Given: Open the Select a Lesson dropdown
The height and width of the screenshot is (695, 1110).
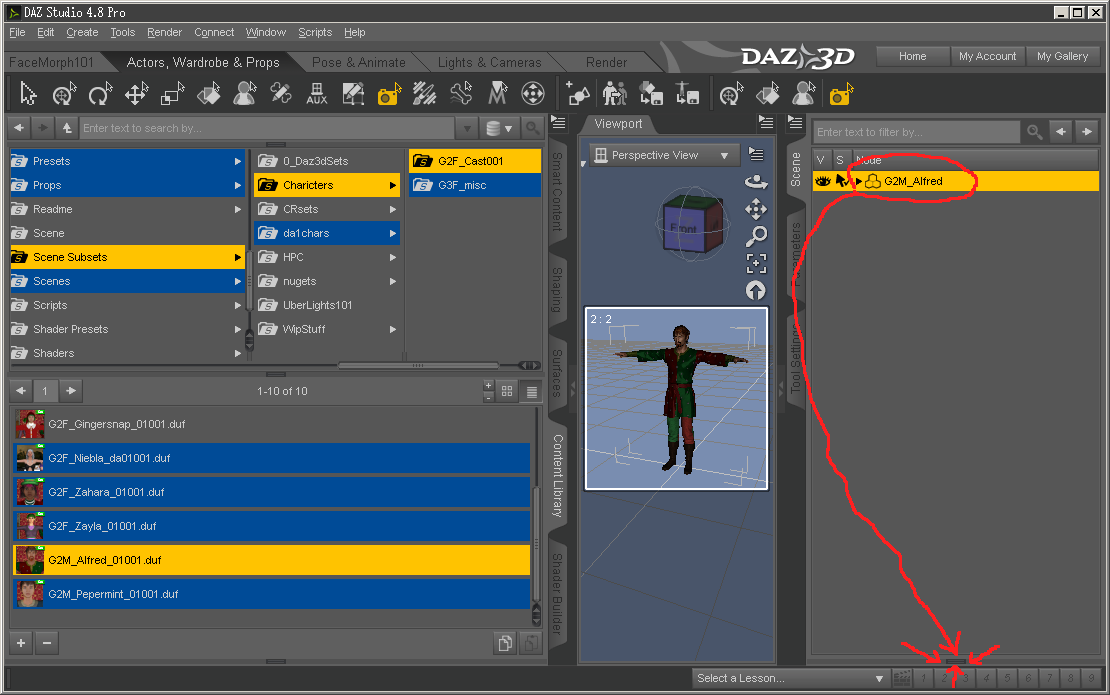Looking at the screenshot, I should pyautogui.click(x=789, y=678).
